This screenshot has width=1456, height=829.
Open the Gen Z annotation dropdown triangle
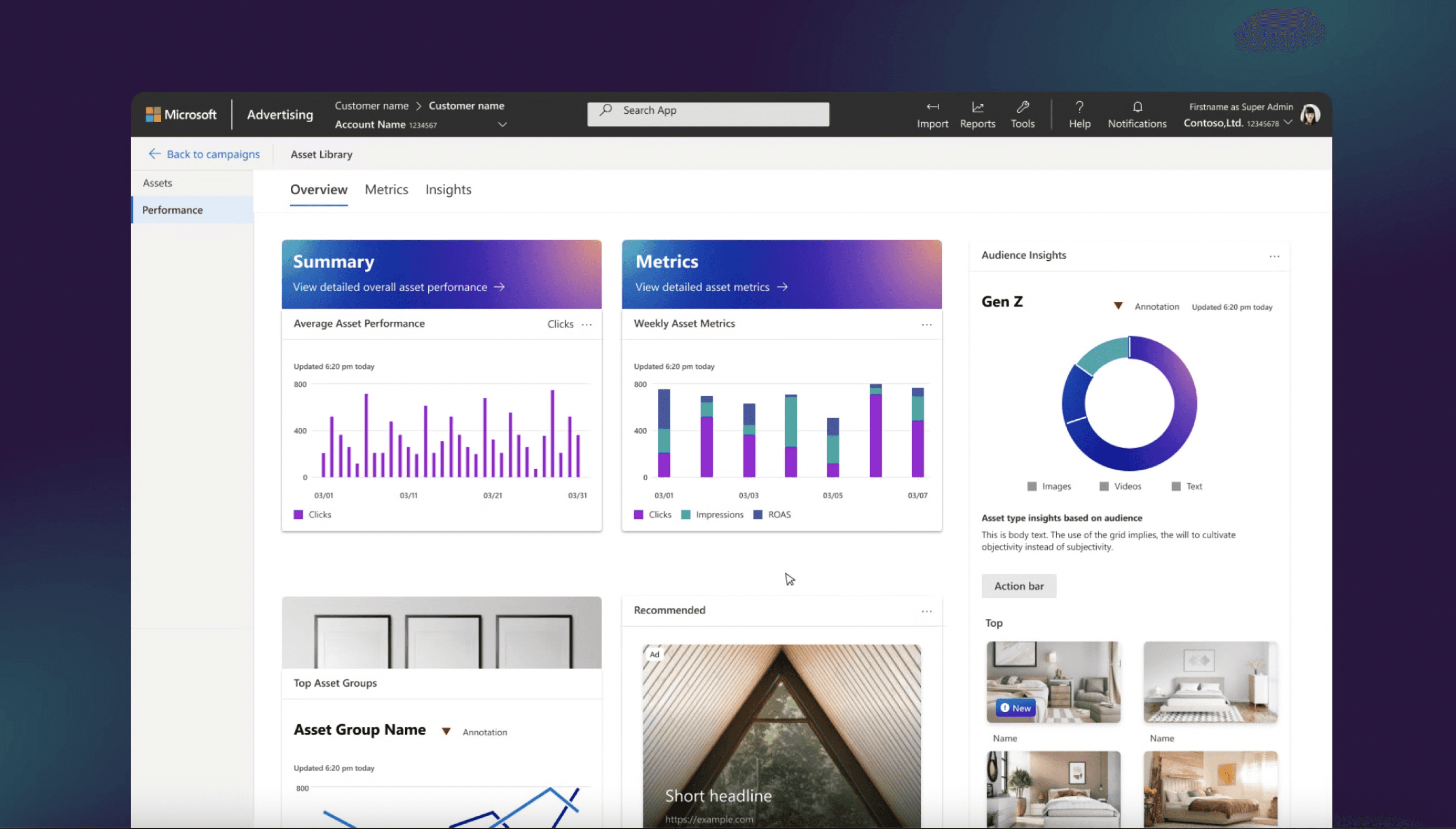tap(1118, 307)
